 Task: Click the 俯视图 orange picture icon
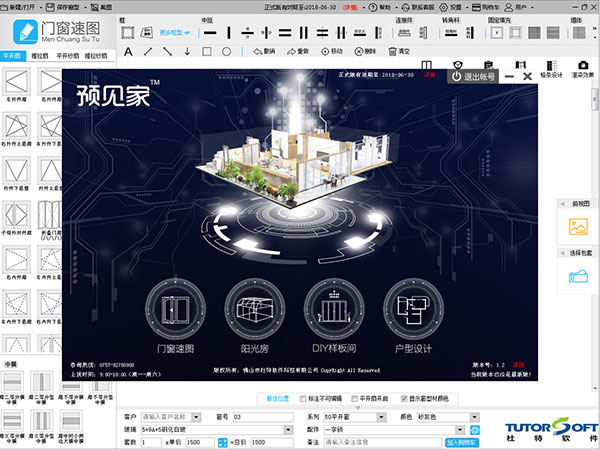(x=578, y=227)
